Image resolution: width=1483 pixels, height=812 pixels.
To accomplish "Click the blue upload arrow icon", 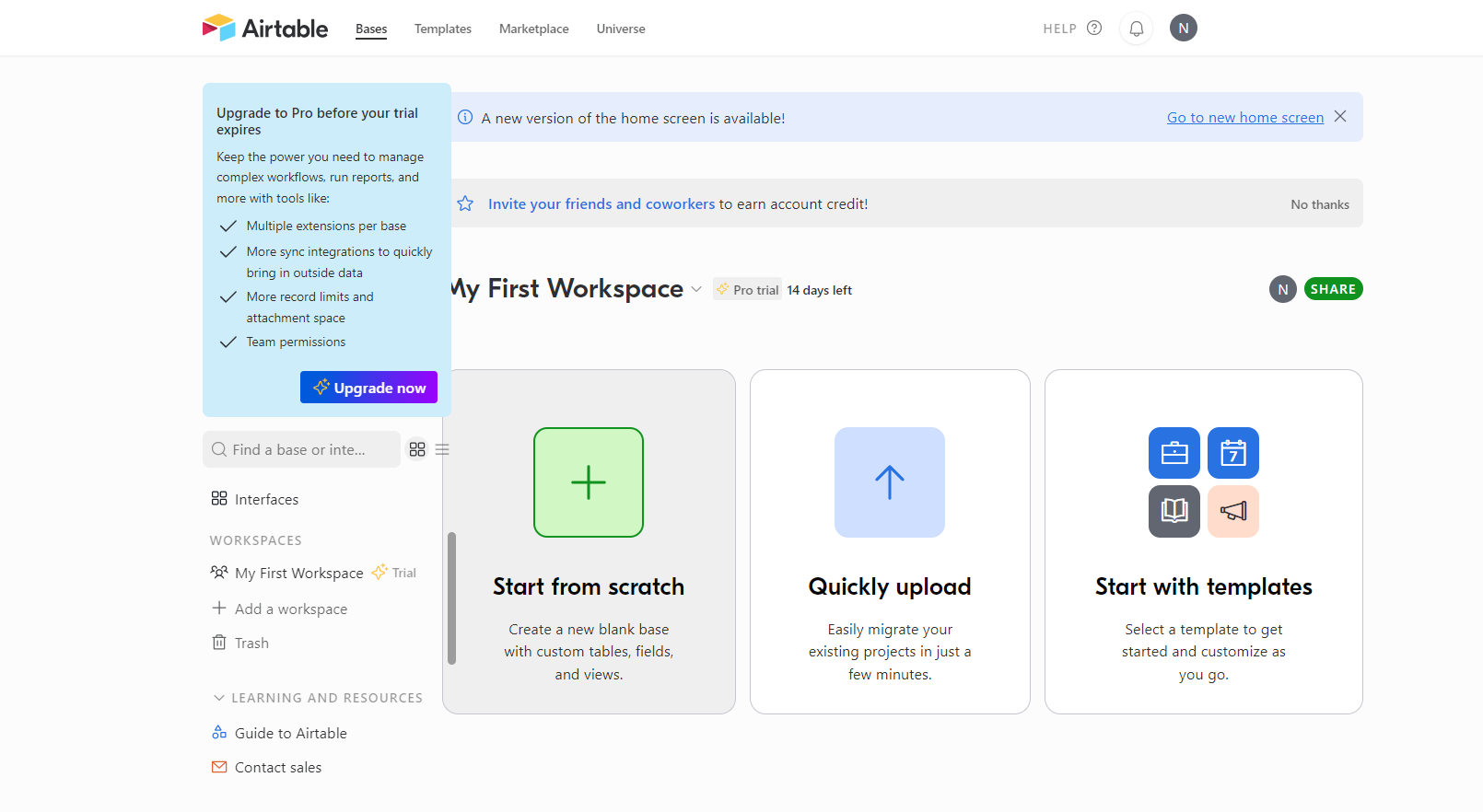I will click(890, 482).
